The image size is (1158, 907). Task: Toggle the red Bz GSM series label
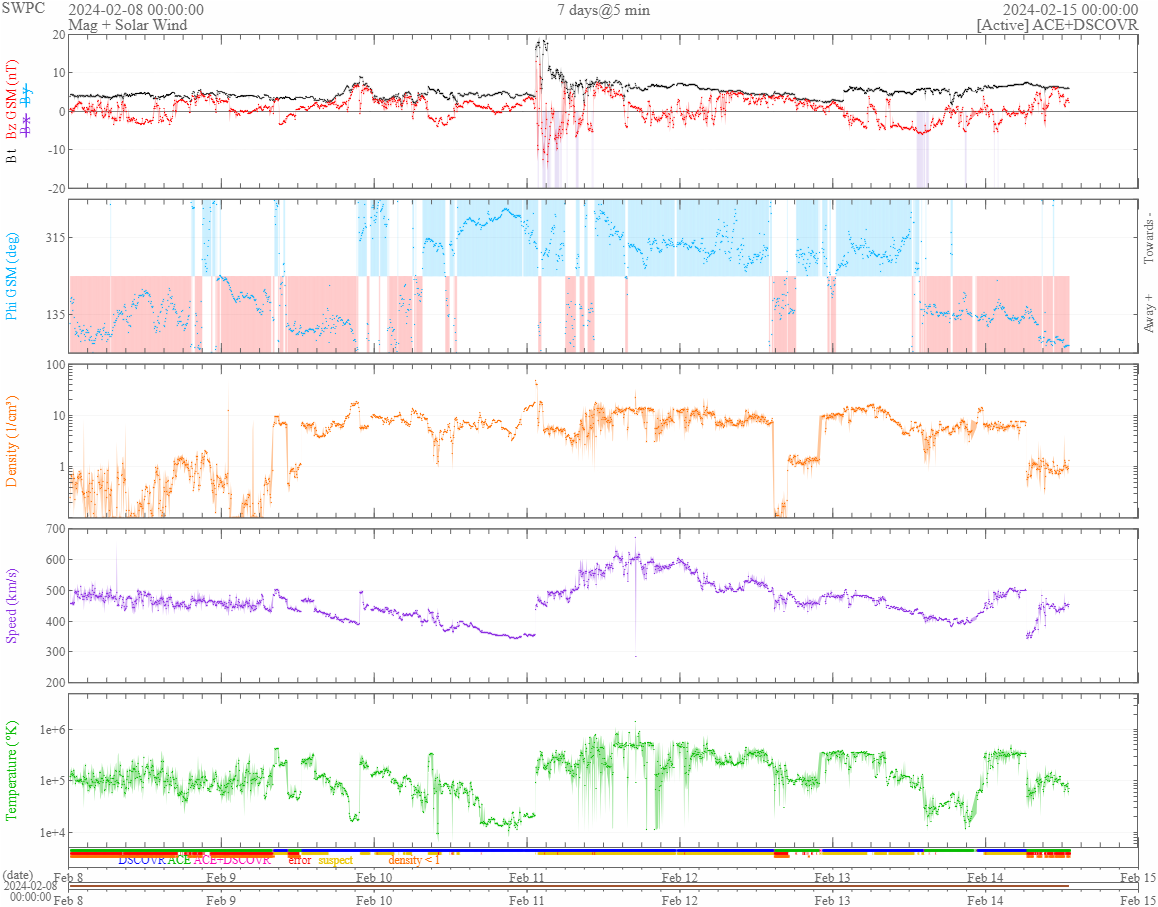point(13,102)
